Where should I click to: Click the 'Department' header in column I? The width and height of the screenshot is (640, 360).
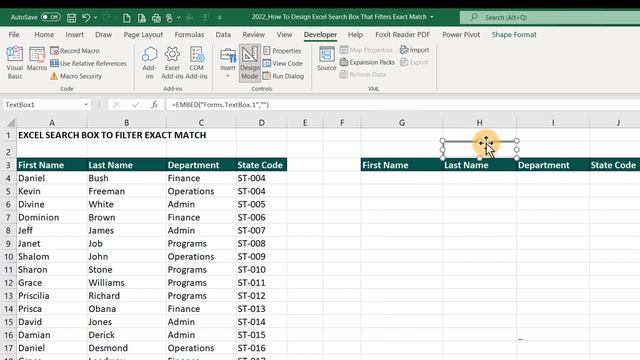[553, 165]
